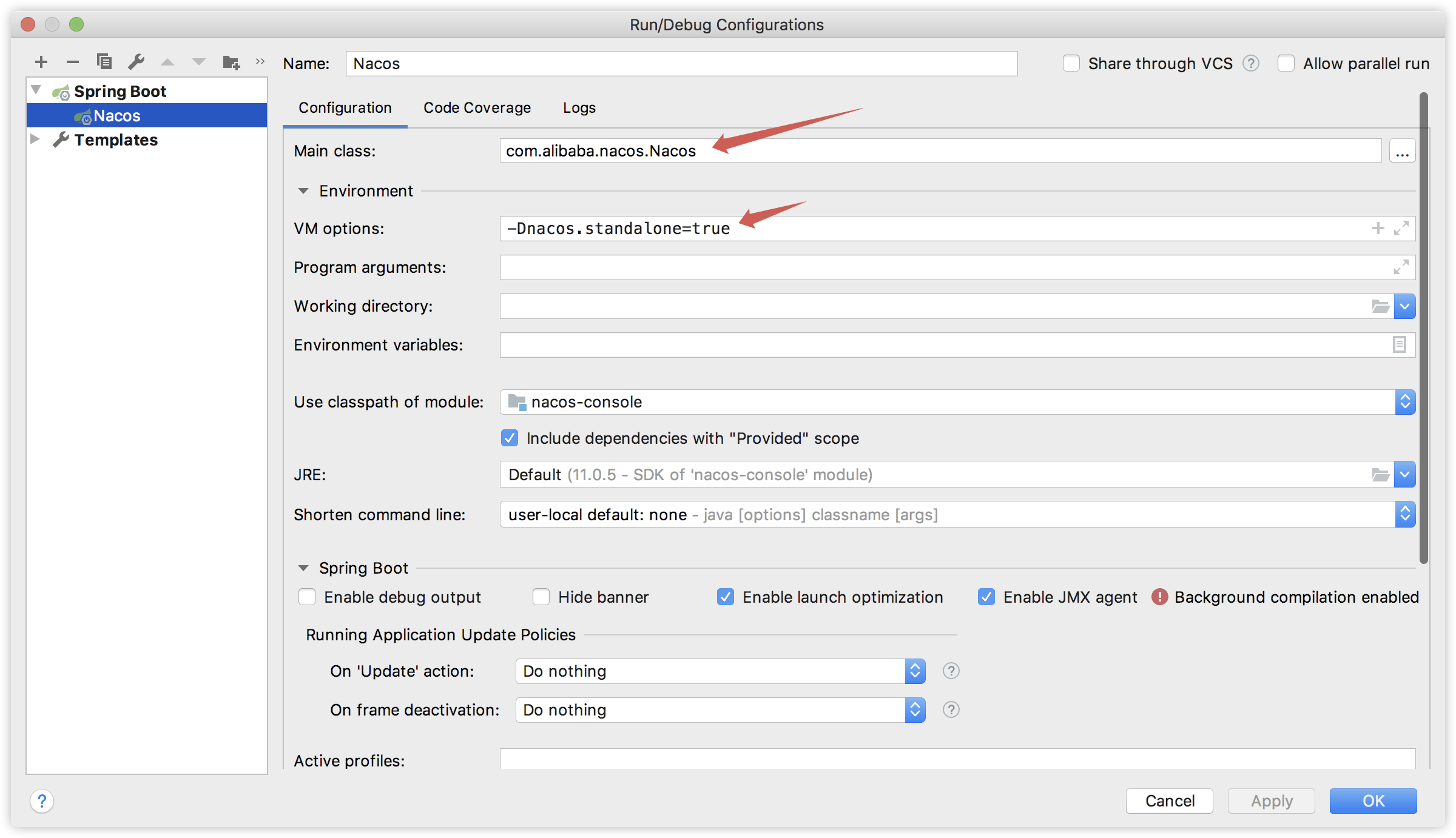Click the remove configuration minus icon
The image size is (1456, 838).
pos(73,62)
